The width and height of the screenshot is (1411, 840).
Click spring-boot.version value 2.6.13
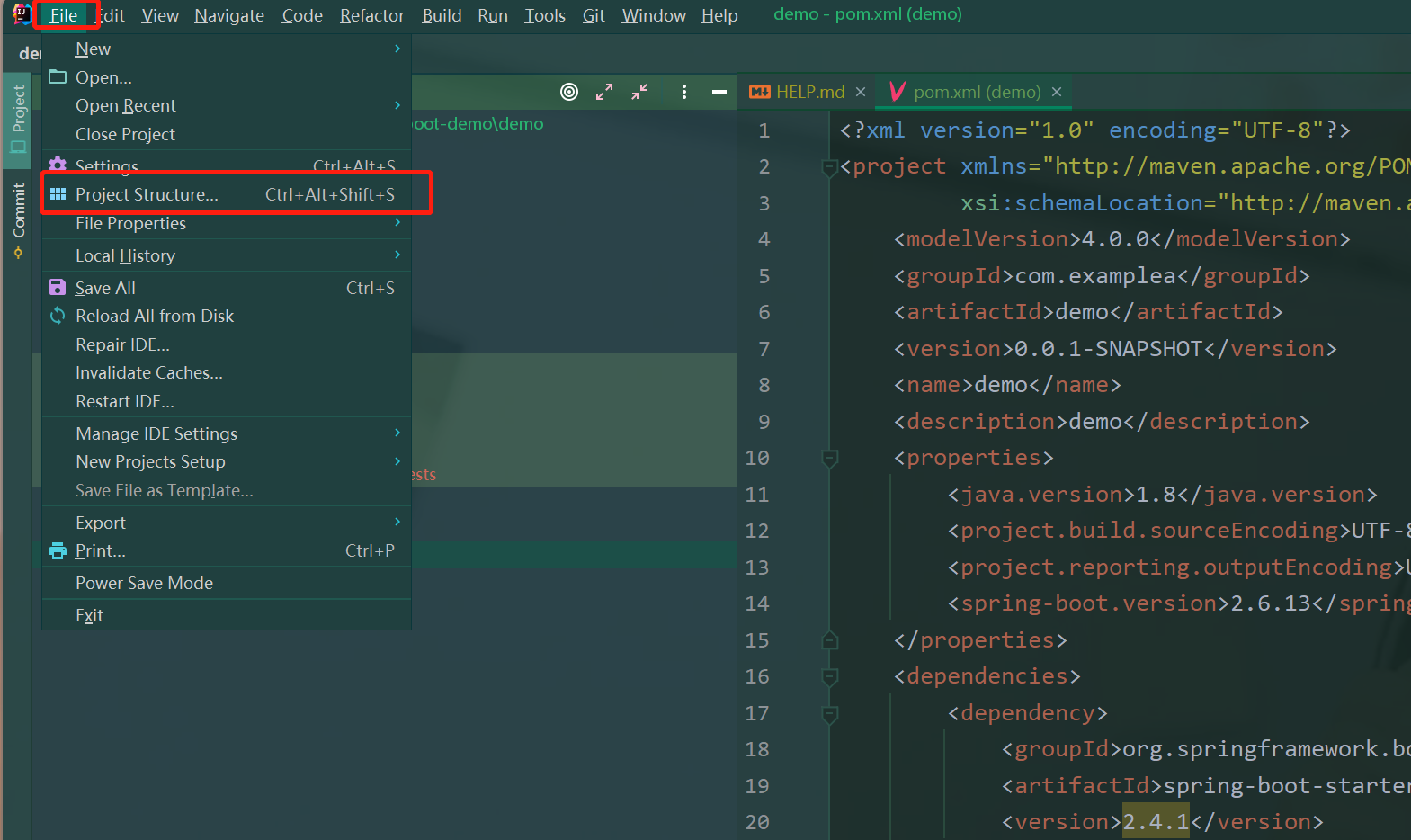1271,603
